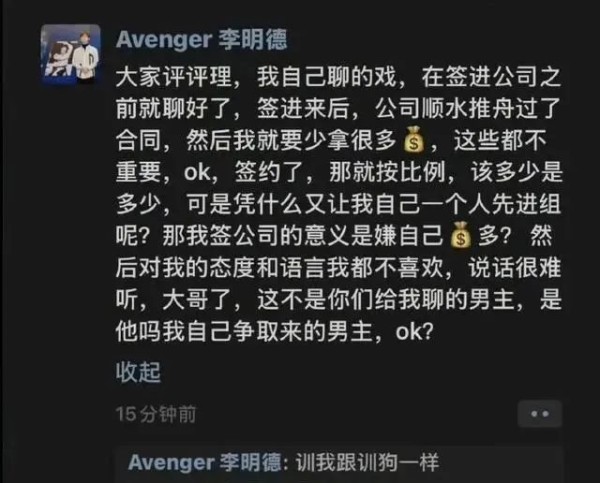The image size is (600, 483).
Task: Click the 15分钟前 timestamp
Action: pyautogui.click(x=156, y=414)
